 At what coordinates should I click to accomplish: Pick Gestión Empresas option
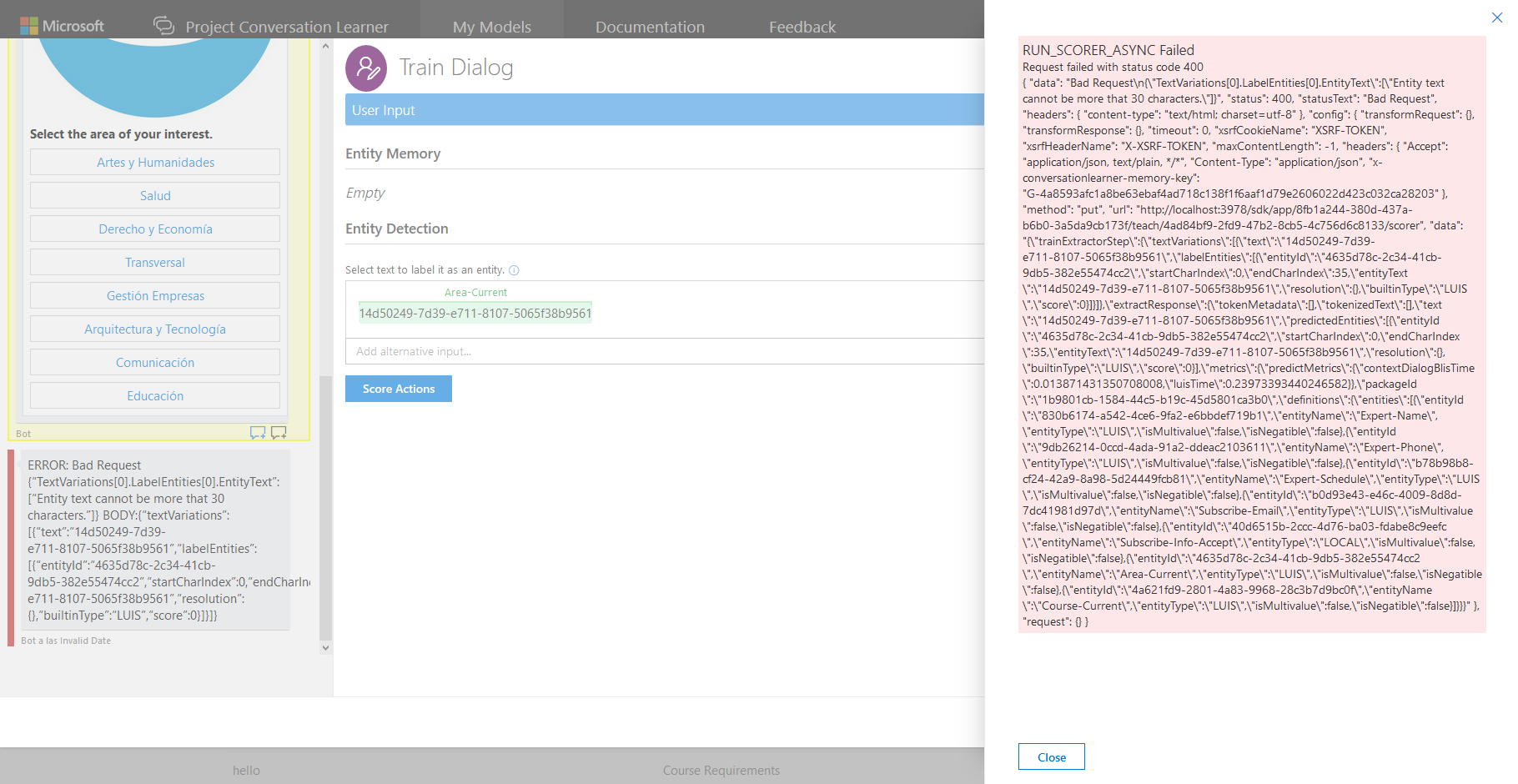[155, 295]
